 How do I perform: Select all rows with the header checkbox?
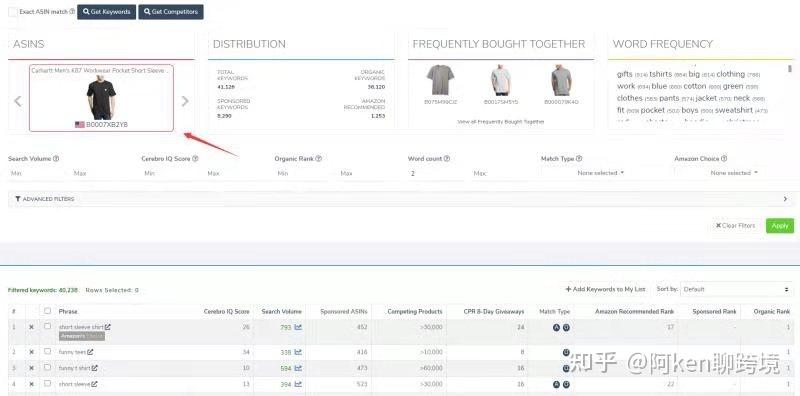(47, 311)
